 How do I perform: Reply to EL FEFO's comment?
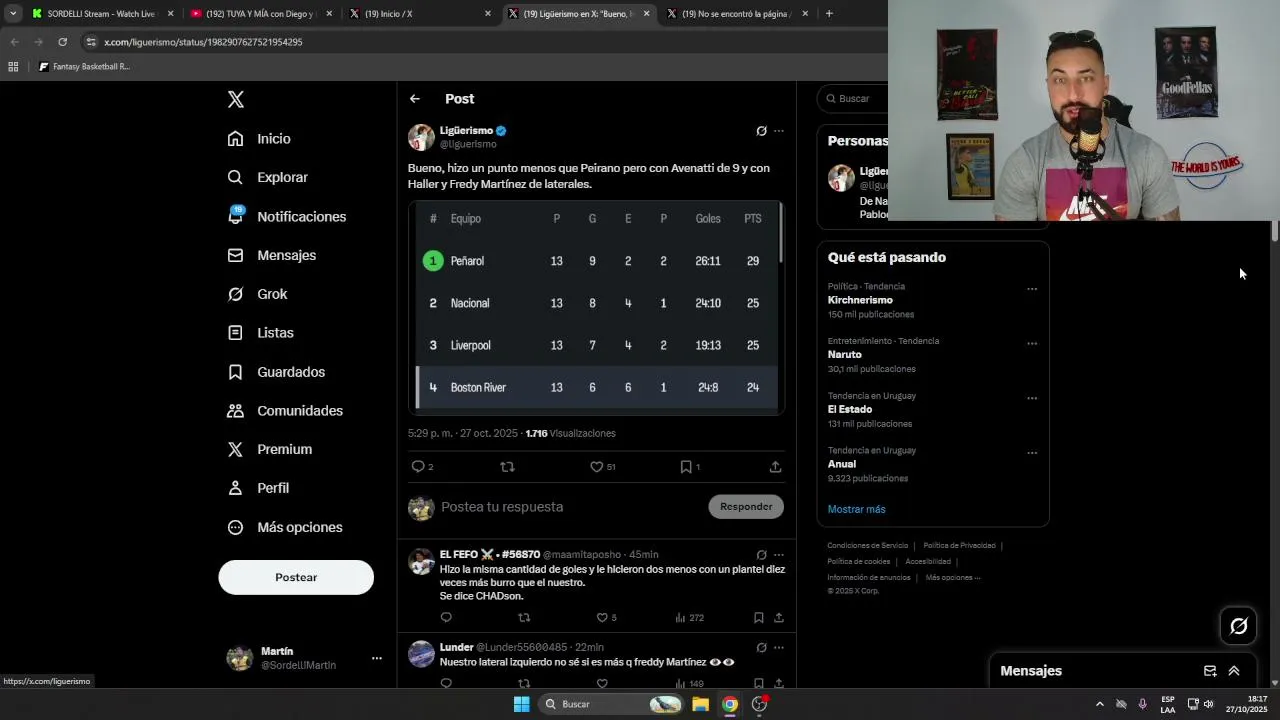click(446, 618)
